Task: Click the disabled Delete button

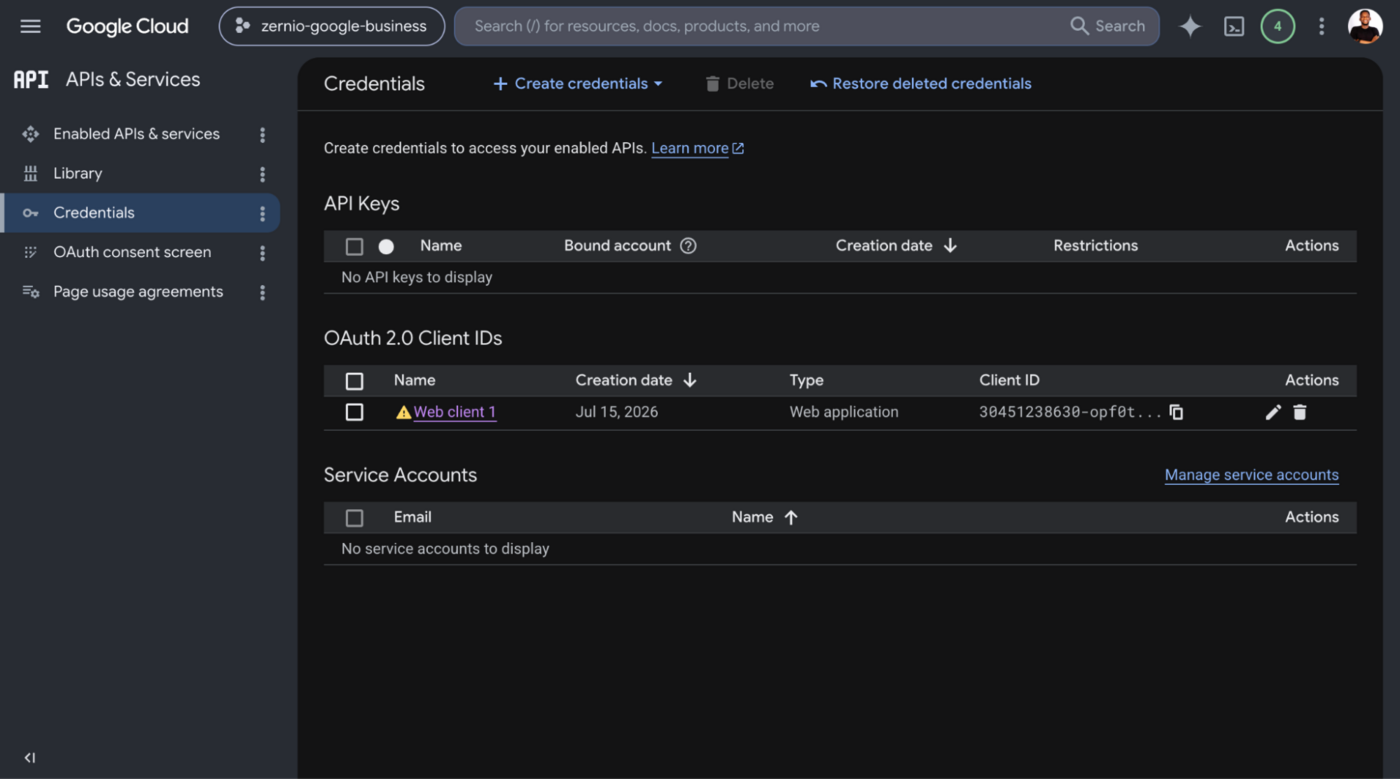Action: tap(739, 84)
